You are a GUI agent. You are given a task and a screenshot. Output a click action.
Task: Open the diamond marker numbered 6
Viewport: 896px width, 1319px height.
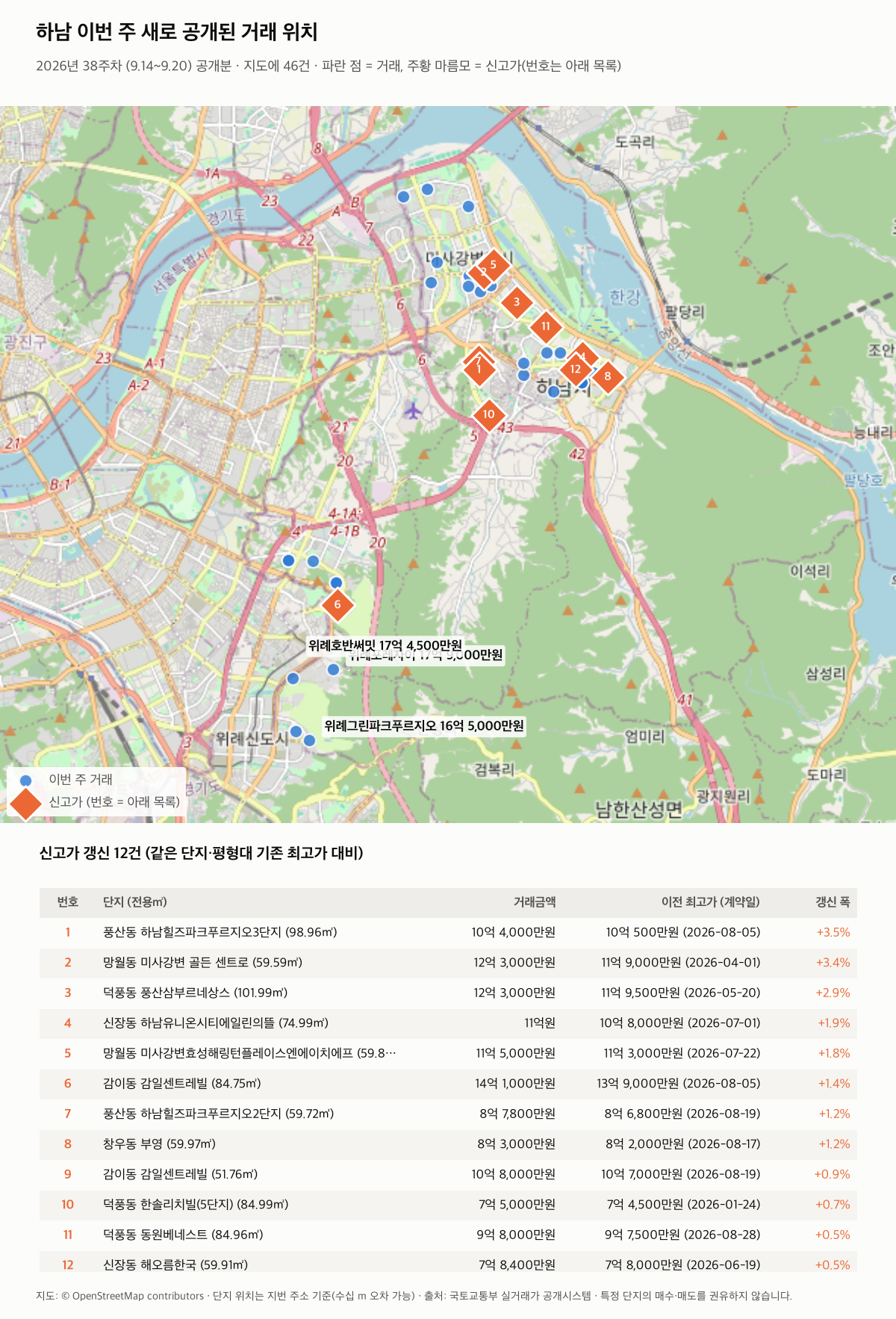click(337, 604)
